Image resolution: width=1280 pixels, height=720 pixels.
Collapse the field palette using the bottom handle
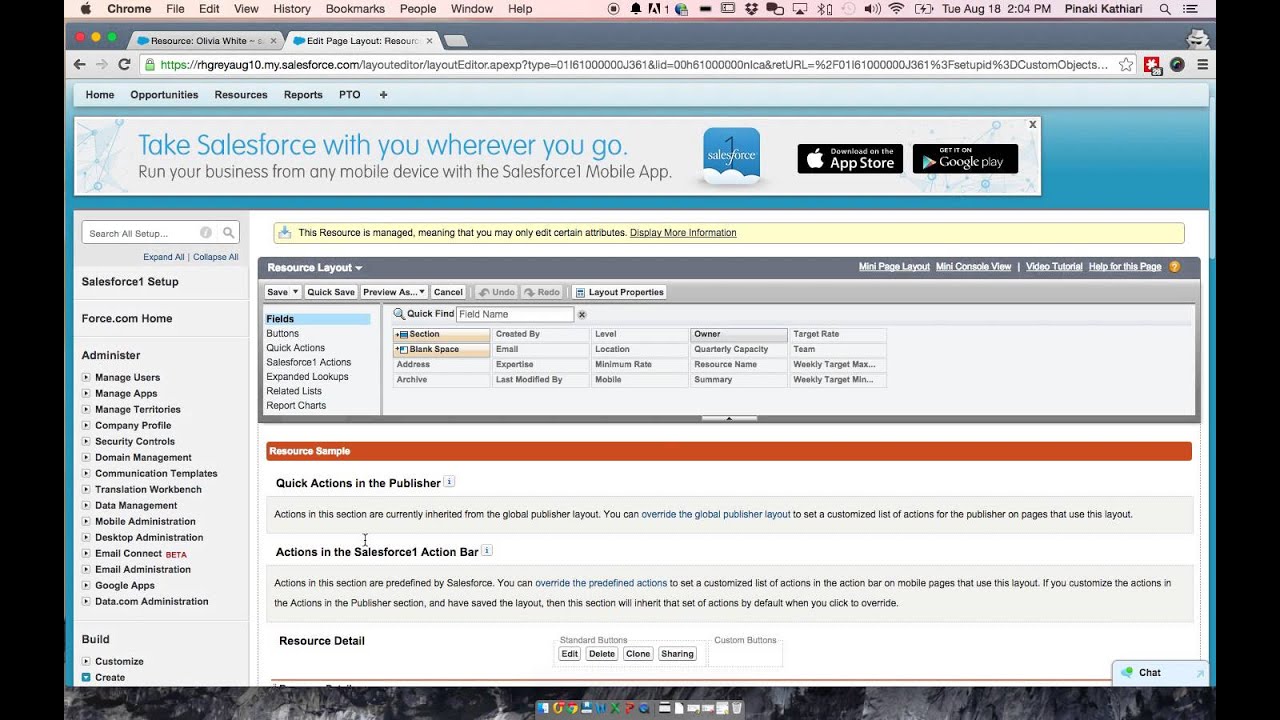729,418
